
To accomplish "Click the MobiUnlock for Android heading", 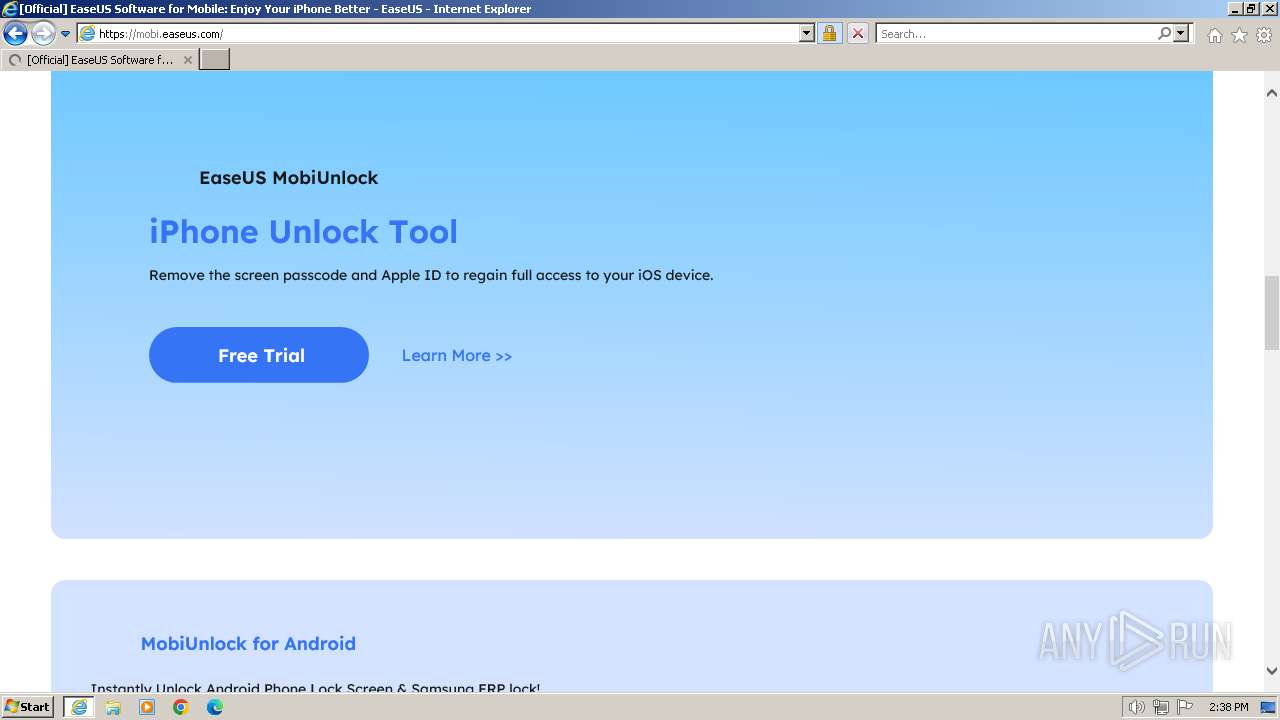I will [248, 644].
